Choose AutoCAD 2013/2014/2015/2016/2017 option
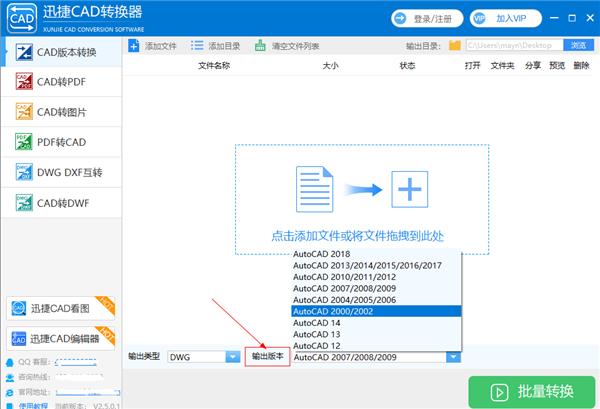 376,265
